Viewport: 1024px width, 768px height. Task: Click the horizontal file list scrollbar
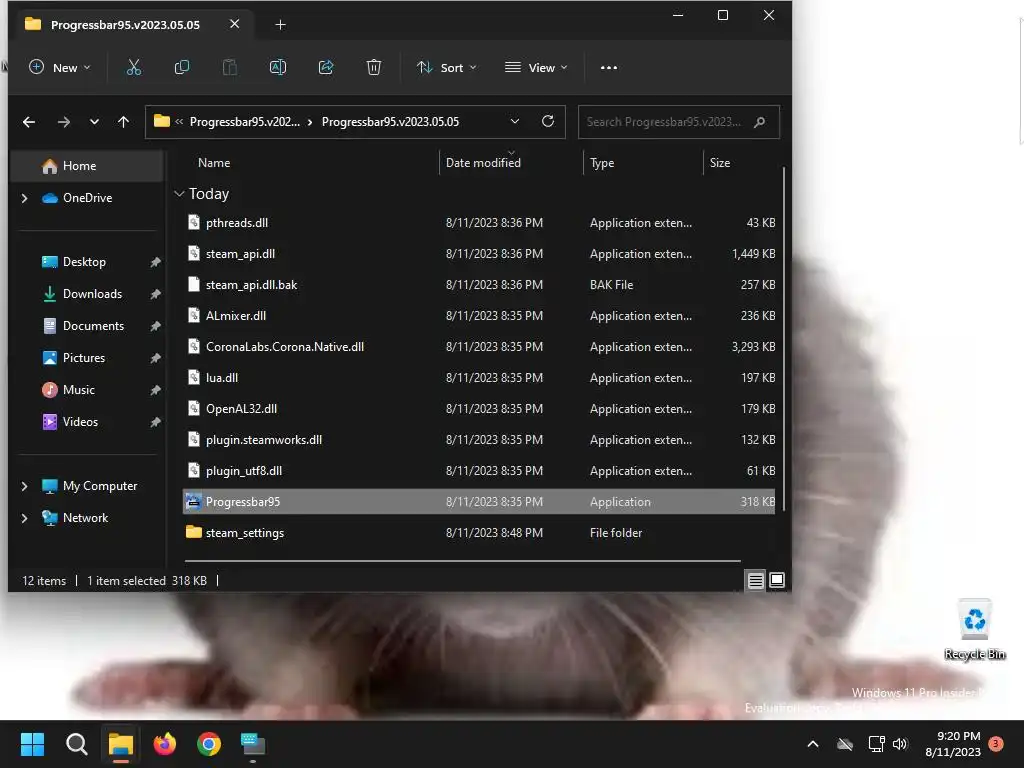[462, 560]
